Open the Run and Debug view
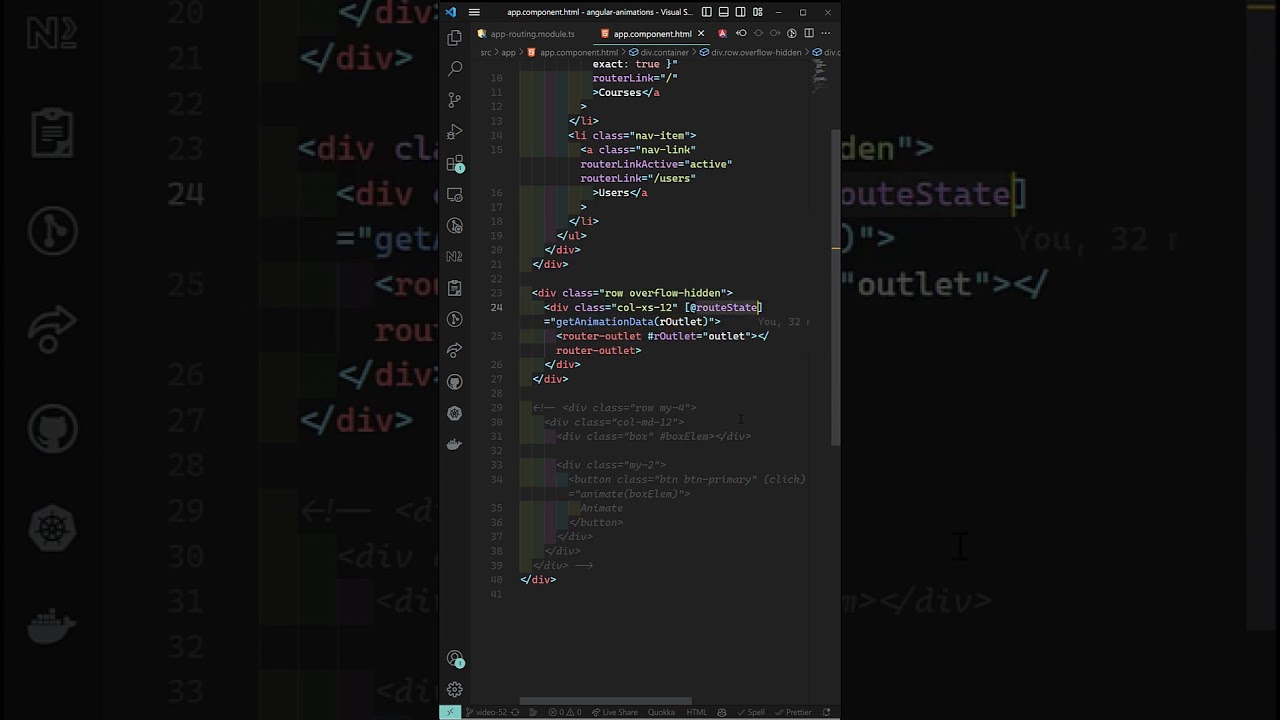The height and width of the screenshot is (720, 1280). tap(455, 132)
